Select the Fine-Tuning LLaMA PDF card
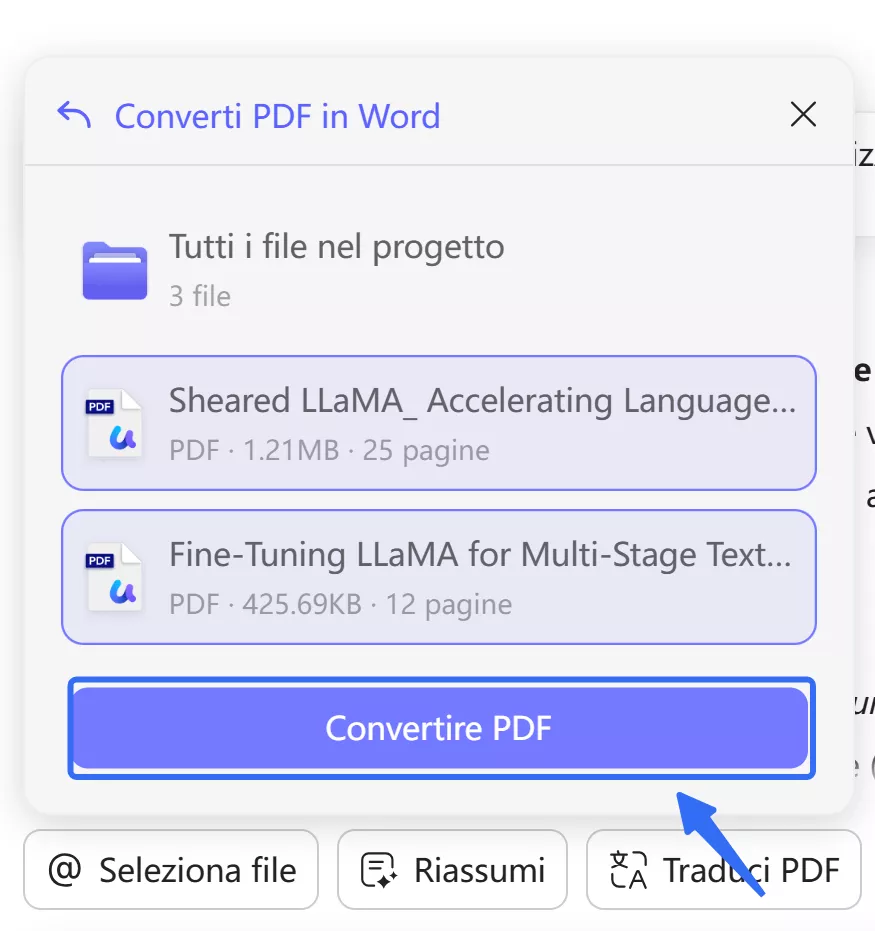 coord(438,577)
